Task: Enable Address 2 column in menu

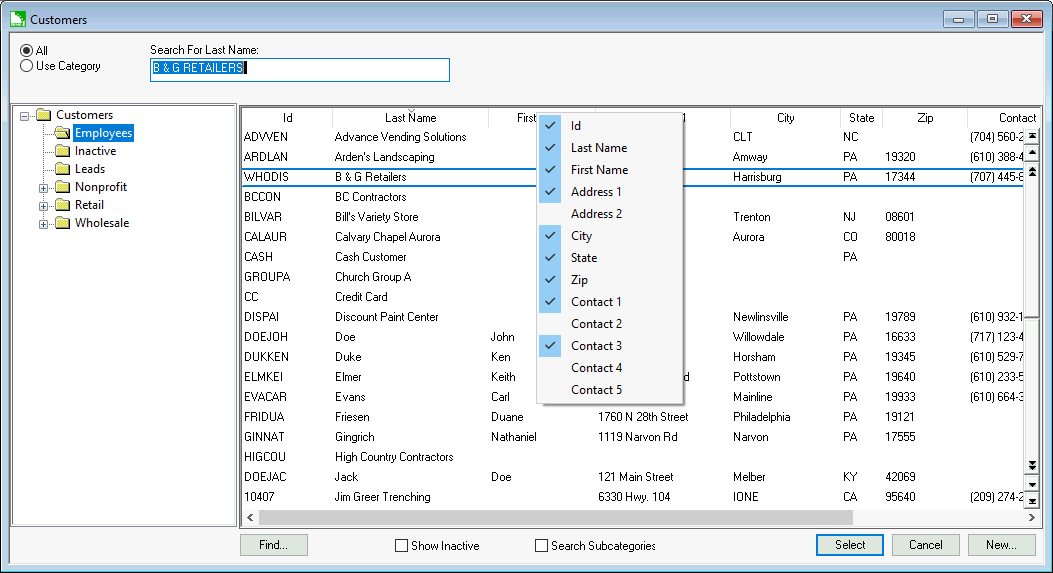Action: point(596,214)
